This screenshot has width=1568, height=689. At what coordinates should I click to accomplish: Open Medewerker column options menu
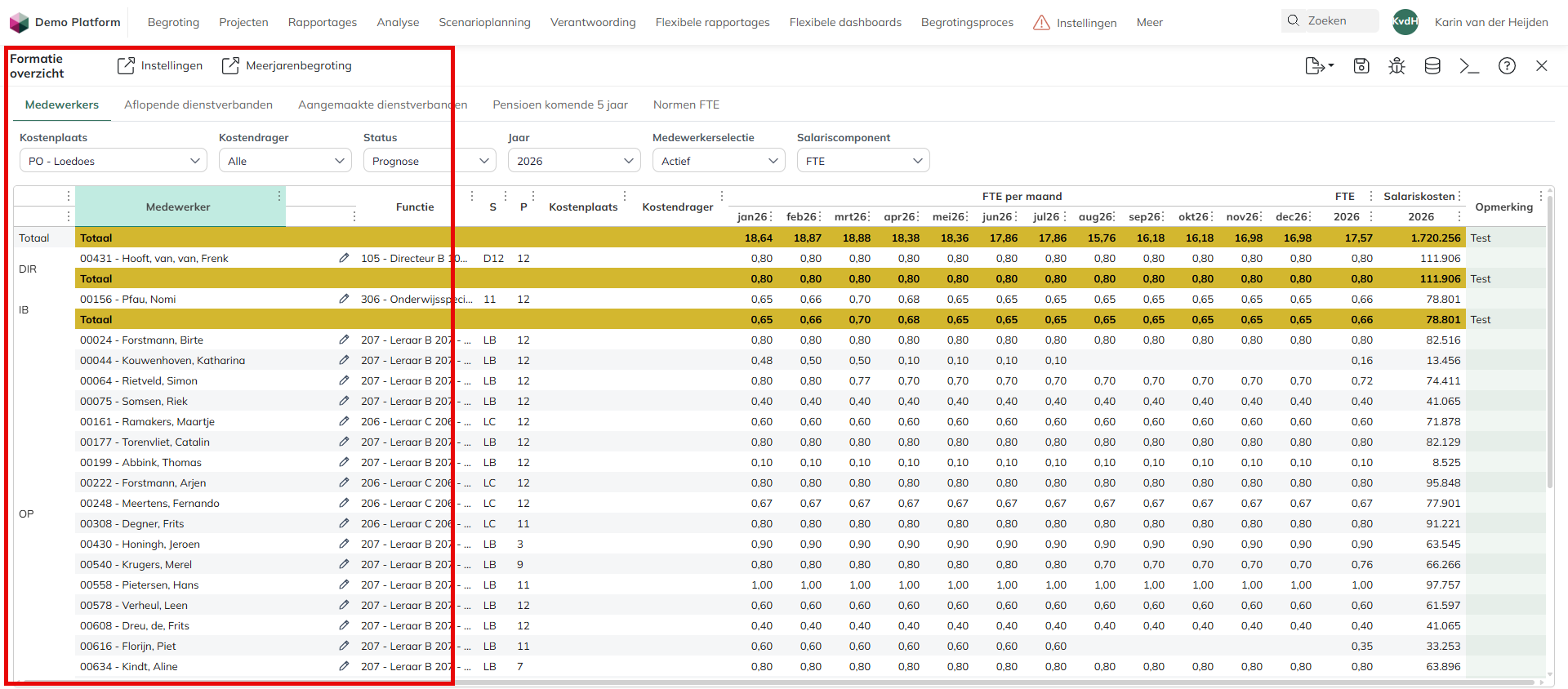pos(279,196)
